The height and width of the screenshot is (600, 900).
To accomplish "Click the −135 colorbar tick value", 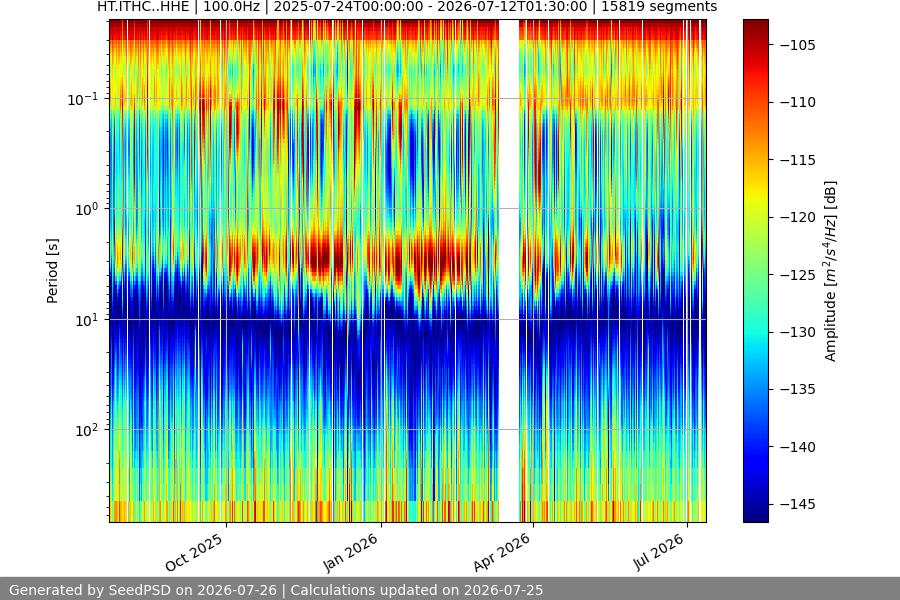I will (x=798, y=389).
